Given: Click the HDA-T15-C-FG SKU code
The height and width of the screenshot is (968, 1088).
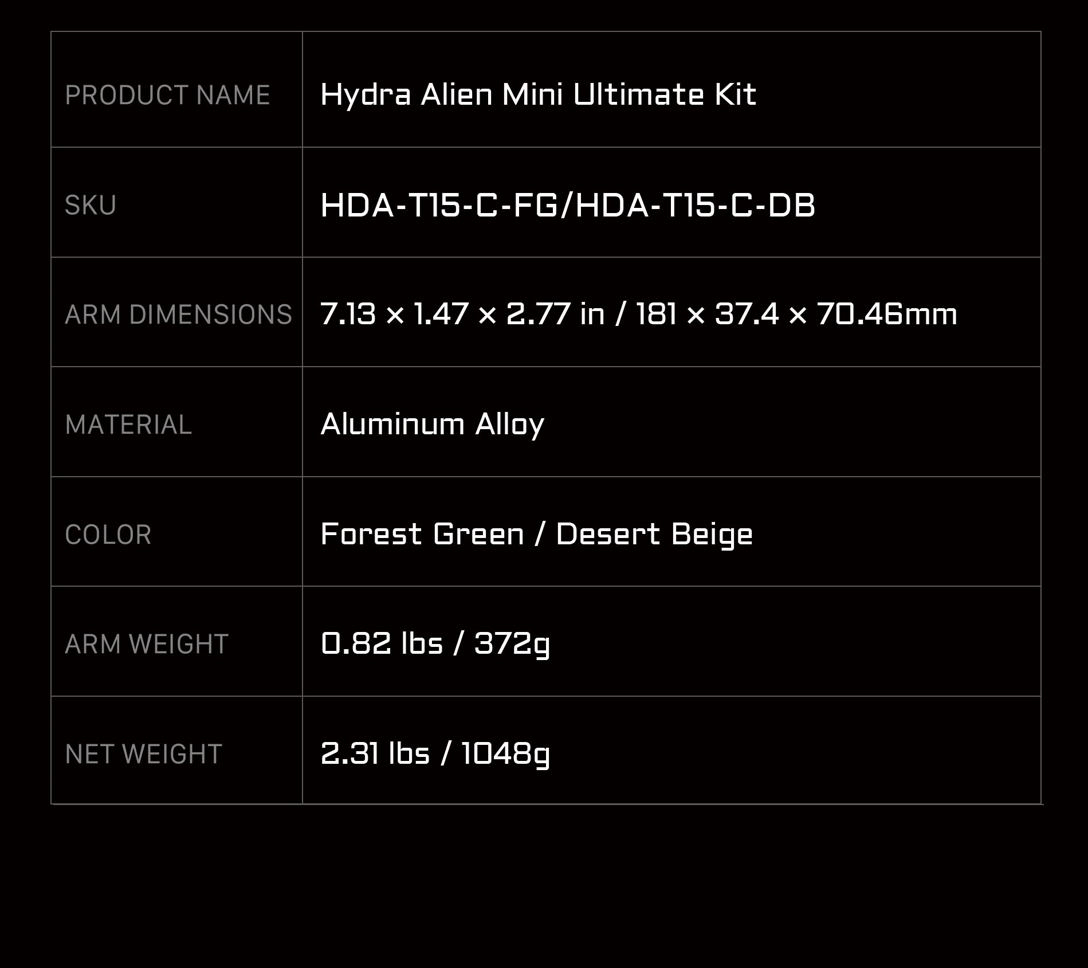Looking at the screenshot, I should [x=440, y=205].
